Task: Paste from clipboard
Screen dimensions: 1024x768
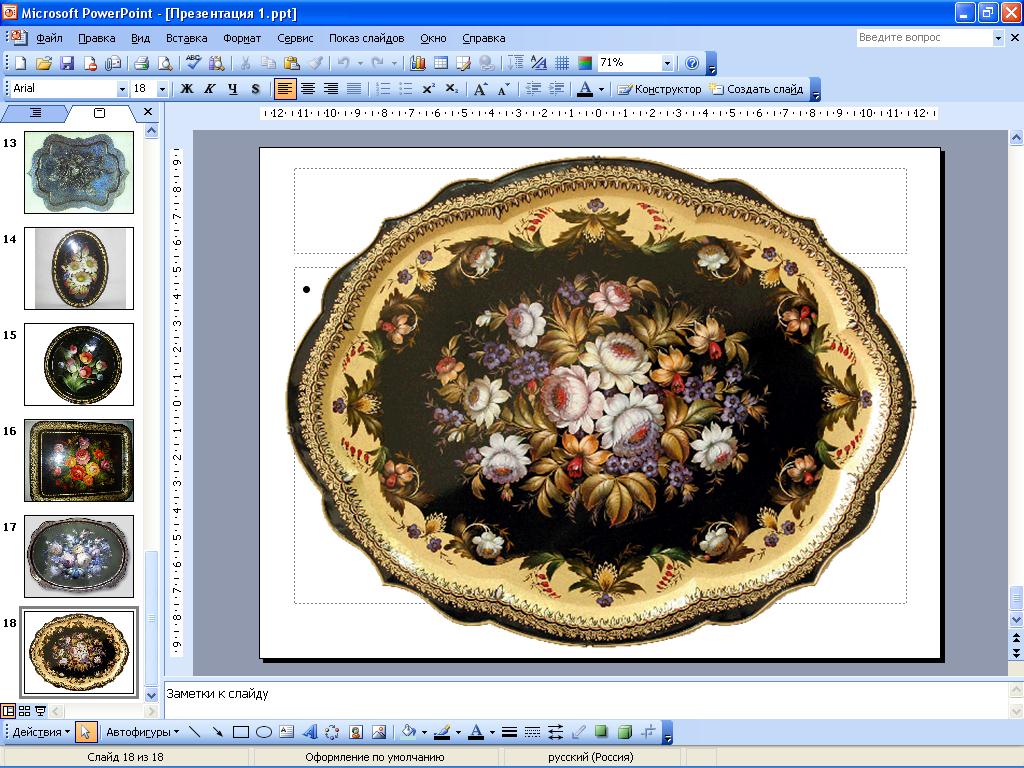Action: click(292, 63)
